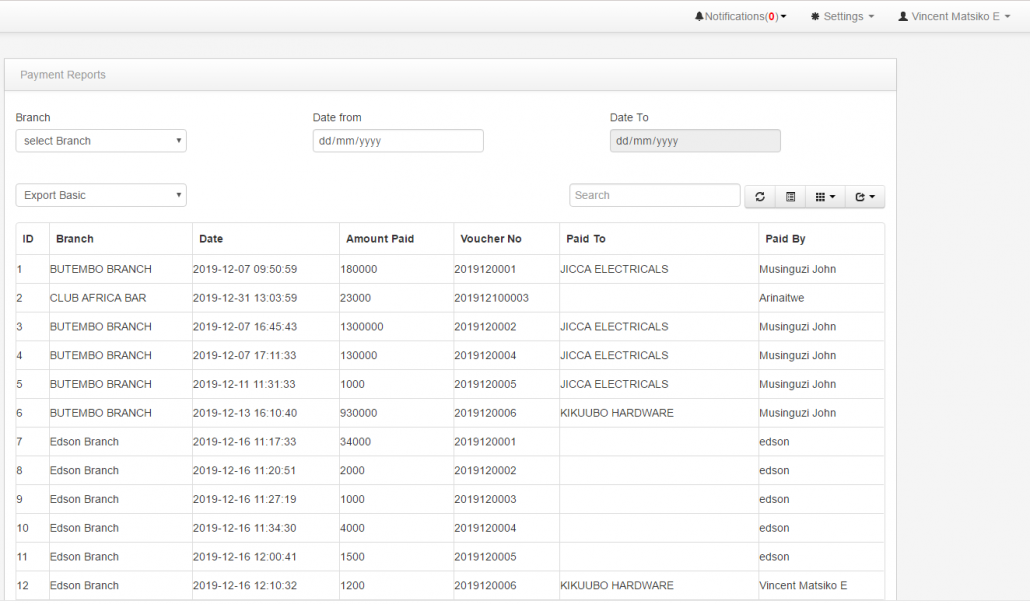The height and width of the screenshot is (604, 1030).
Task: Select the CLUB AFRICA BAR row
Action: coord(100,298)
